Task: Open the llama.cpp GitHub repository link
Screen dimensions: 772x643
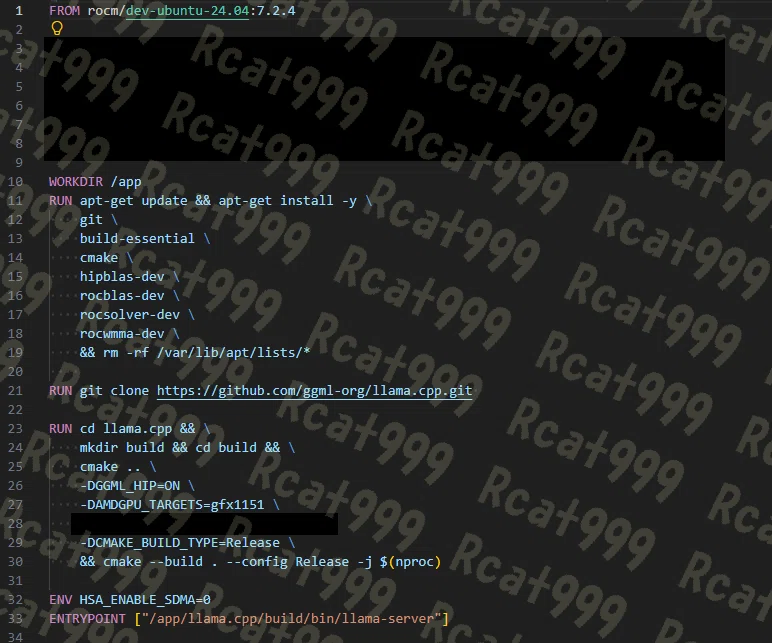Action: 314,390
